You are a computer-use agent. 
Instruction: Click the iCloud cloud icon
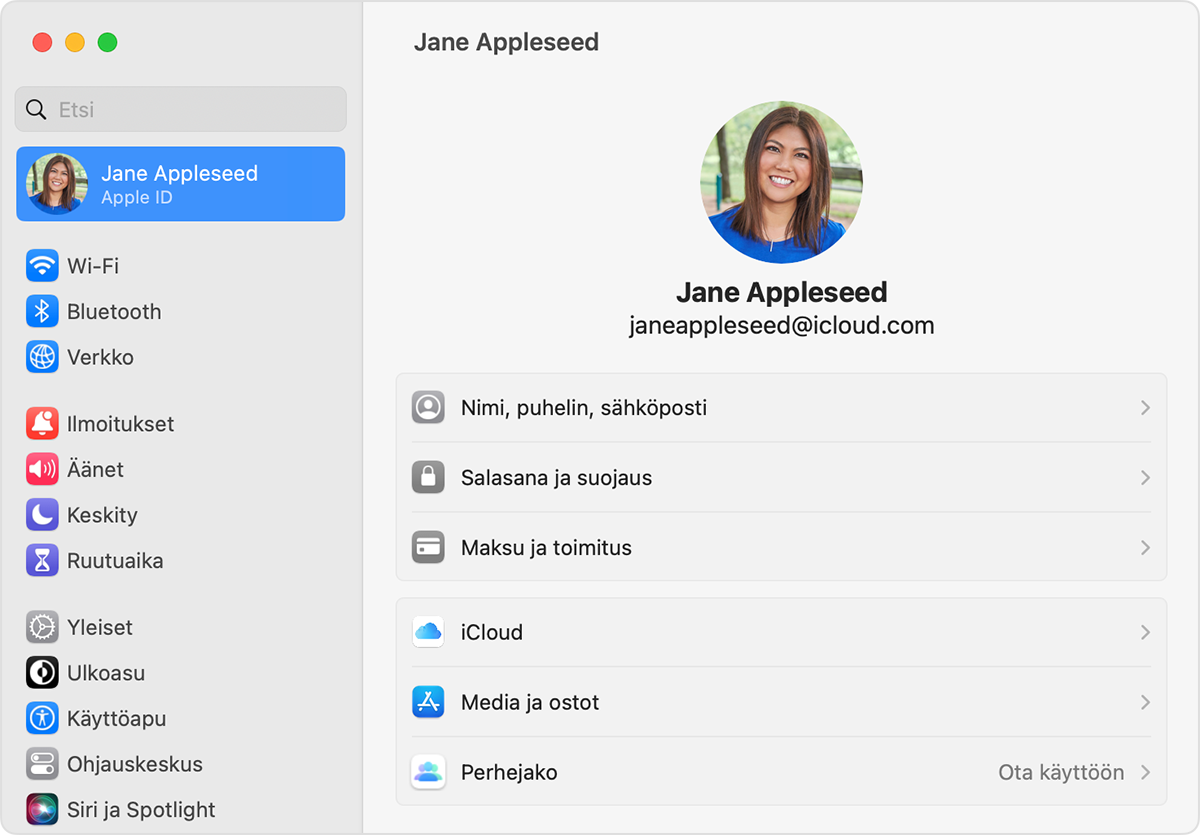(x=428, y=632)
